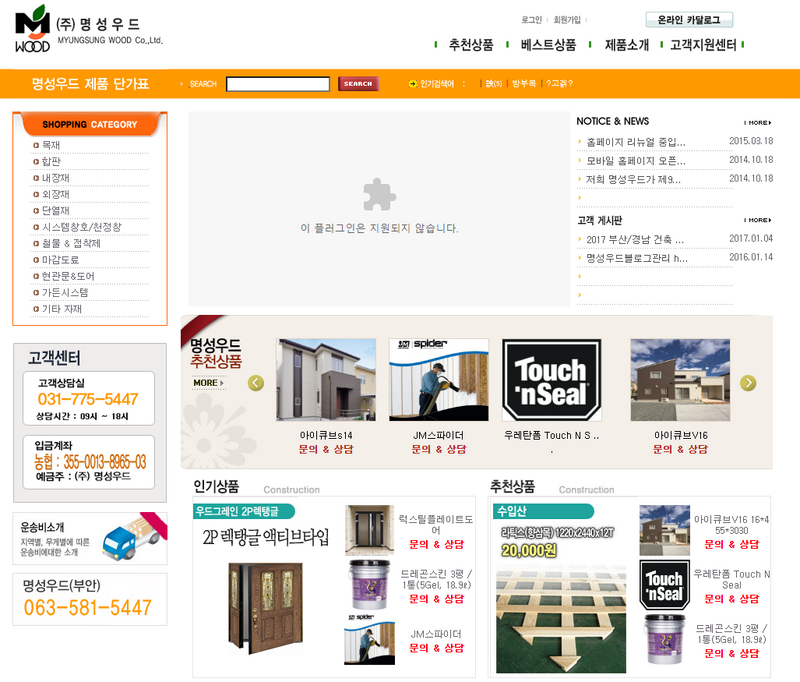800x682 pixels.
Task: Open the 아이큐브s14 house thumbnail
Action: pyautogui.click(x=326, y=380)
